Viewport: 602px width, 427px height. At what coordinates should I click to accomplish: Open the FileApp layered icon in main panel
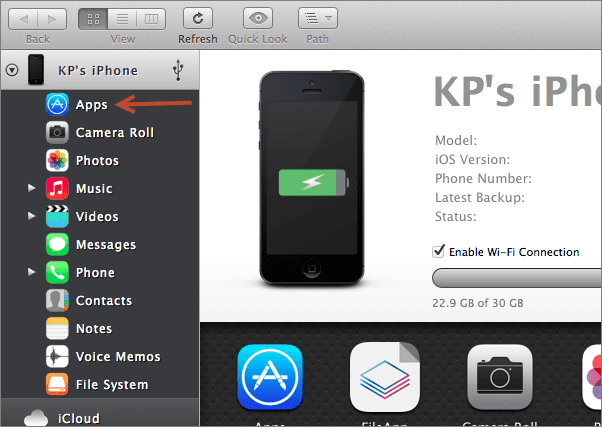pyautogui.click(x=384, y=377)
